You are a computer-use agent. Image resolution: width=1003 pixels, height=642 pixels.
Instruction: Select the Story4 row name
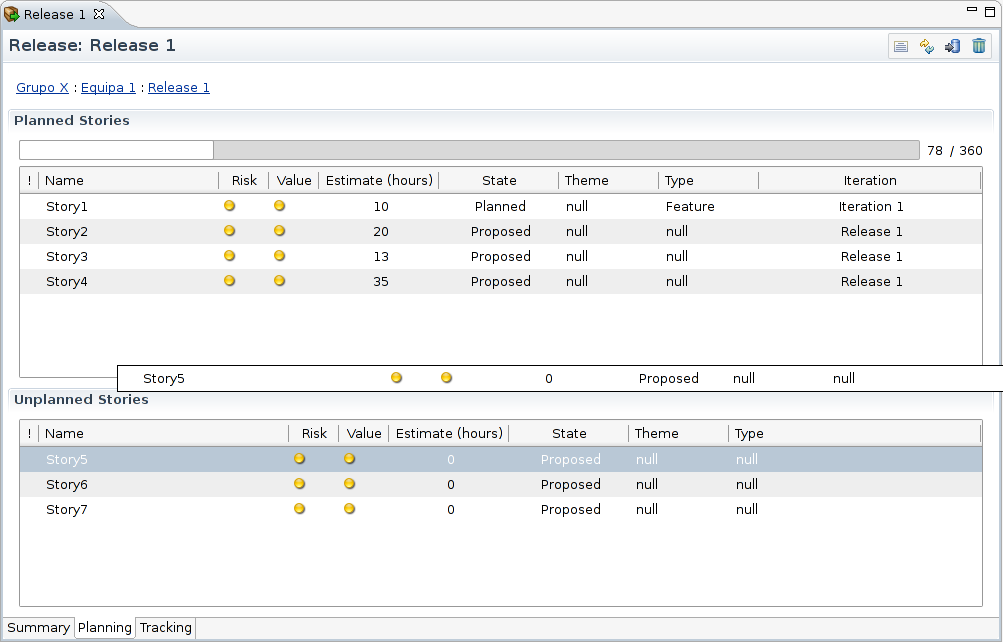[67, 281]
